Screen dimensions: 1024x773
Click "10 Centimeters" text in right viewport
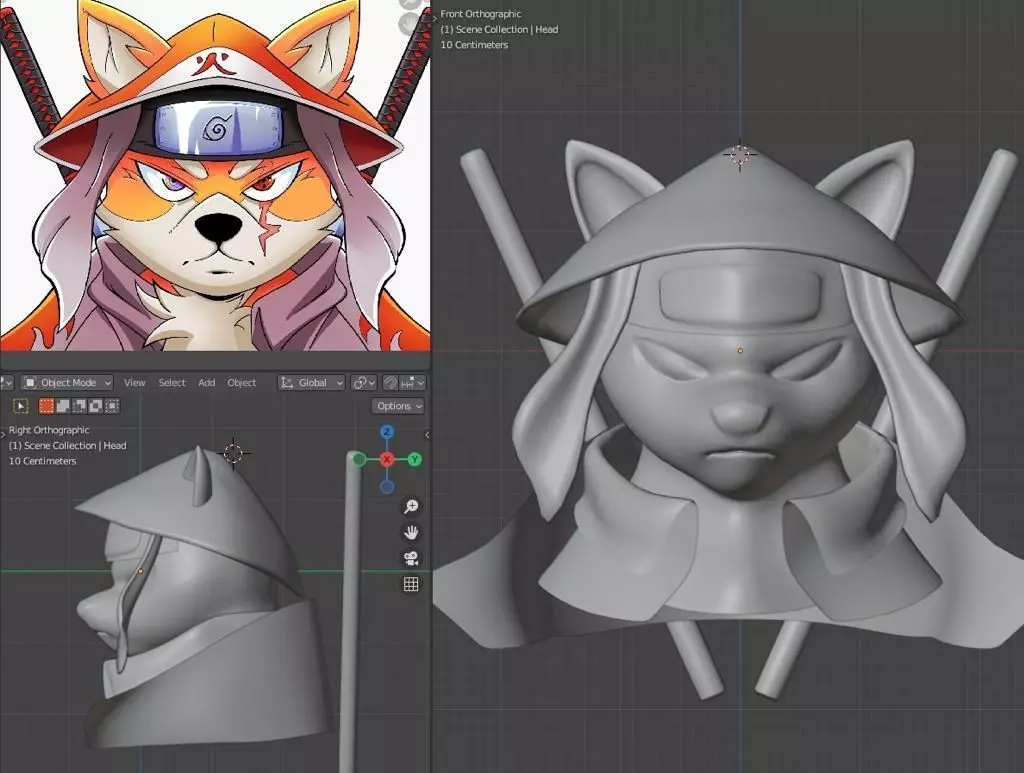[x=42, y=461]
